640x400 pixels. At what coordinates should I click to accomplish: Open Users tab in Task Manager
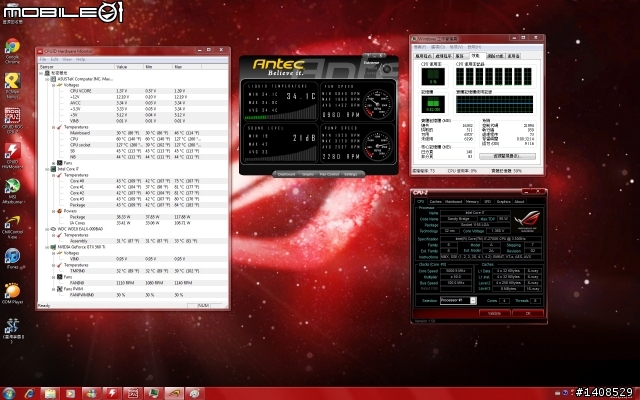(513, 56)
